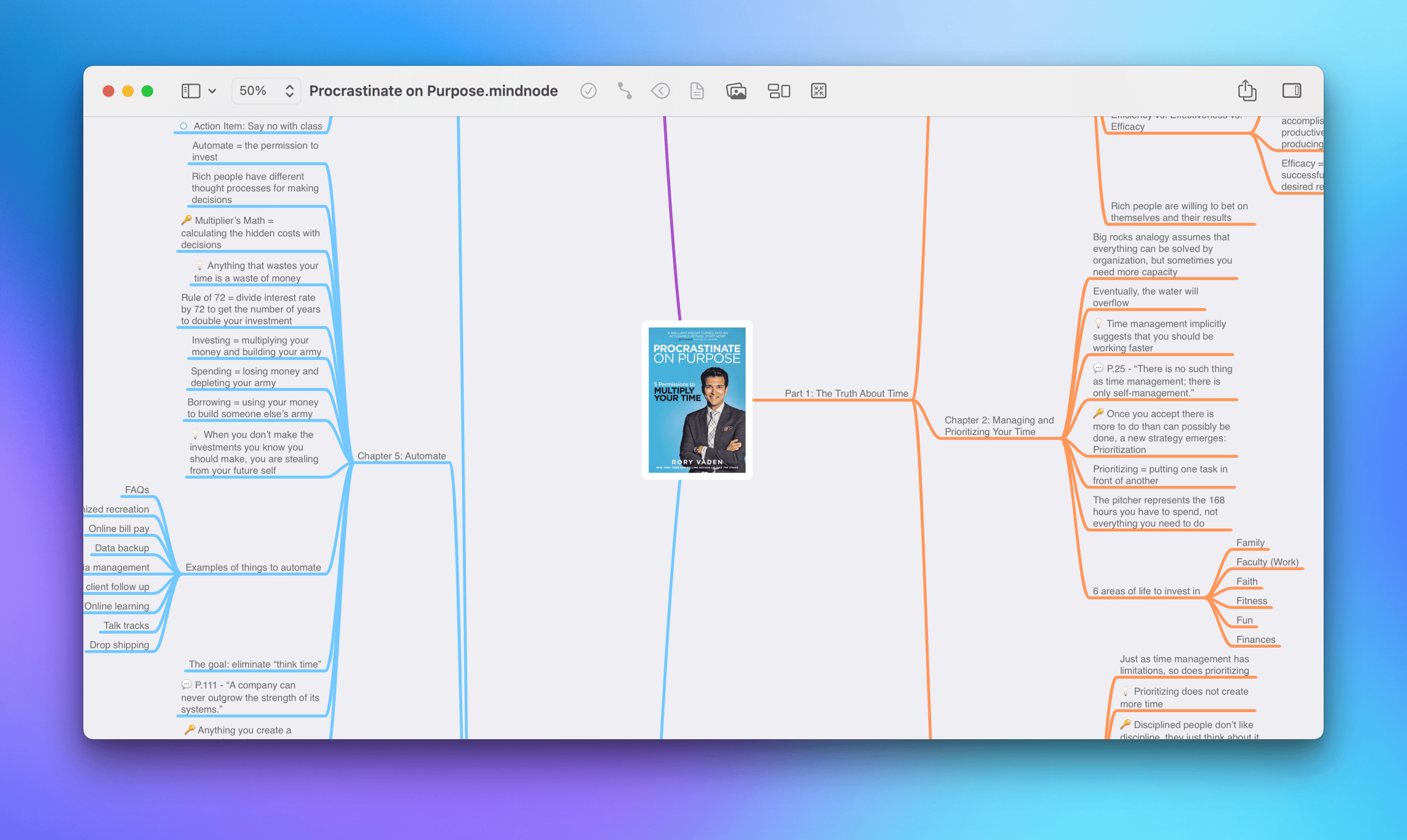This screenshot has height=840, width=1407.
Task: Select the Part 1: The Truth About Time node
Action: [x=846, y=393]
